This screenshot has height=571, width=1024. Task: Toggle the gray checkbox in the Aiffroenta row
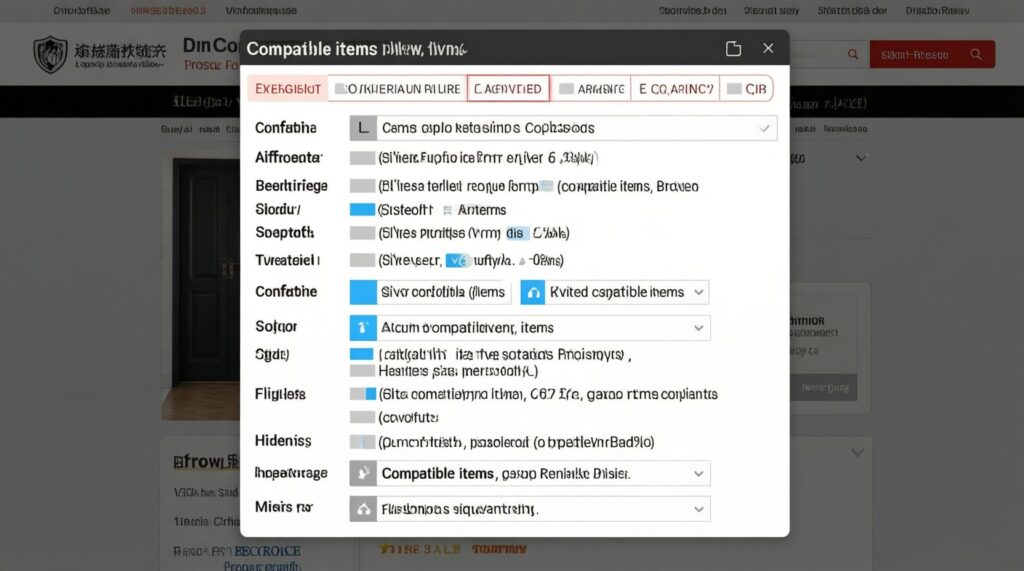(362, 158)
